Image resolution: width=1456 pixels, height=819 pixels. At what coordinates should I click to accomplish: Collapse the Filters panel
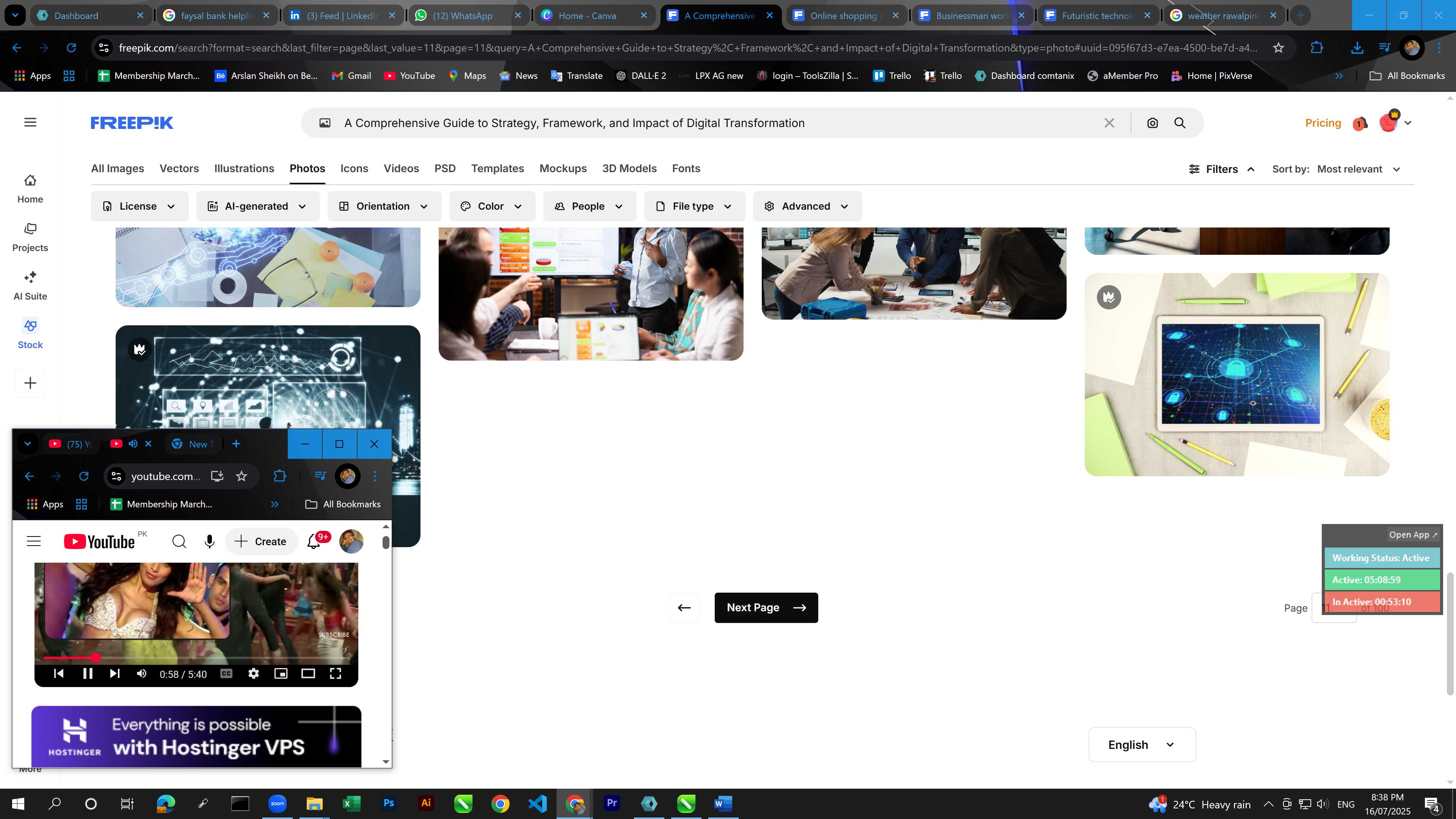tap(1221, 169)
